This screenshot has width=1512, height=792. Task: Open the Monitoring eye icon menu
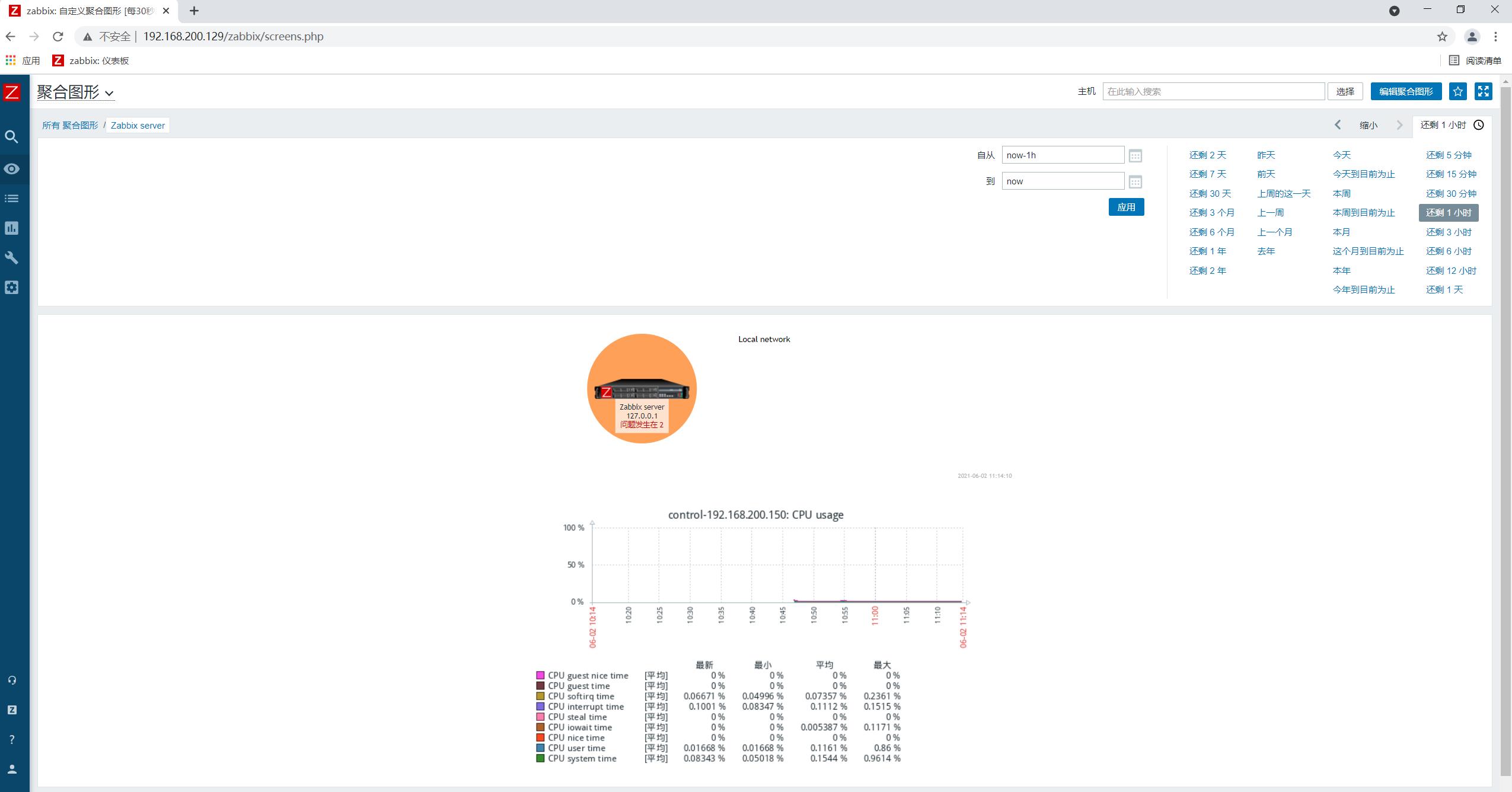coord(12,169)
